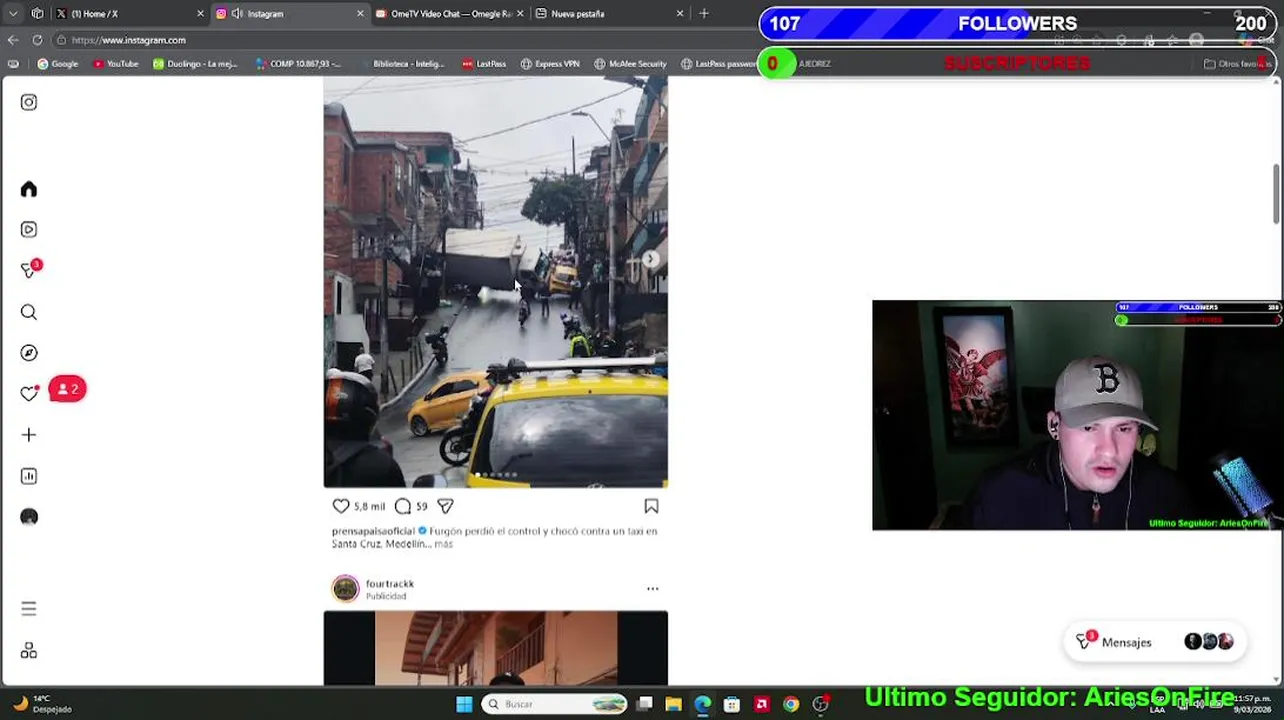This screenshot has height=720, width=1284.
Task: Open comments on prensapaisaoficial post
Action: coord(403,506)
